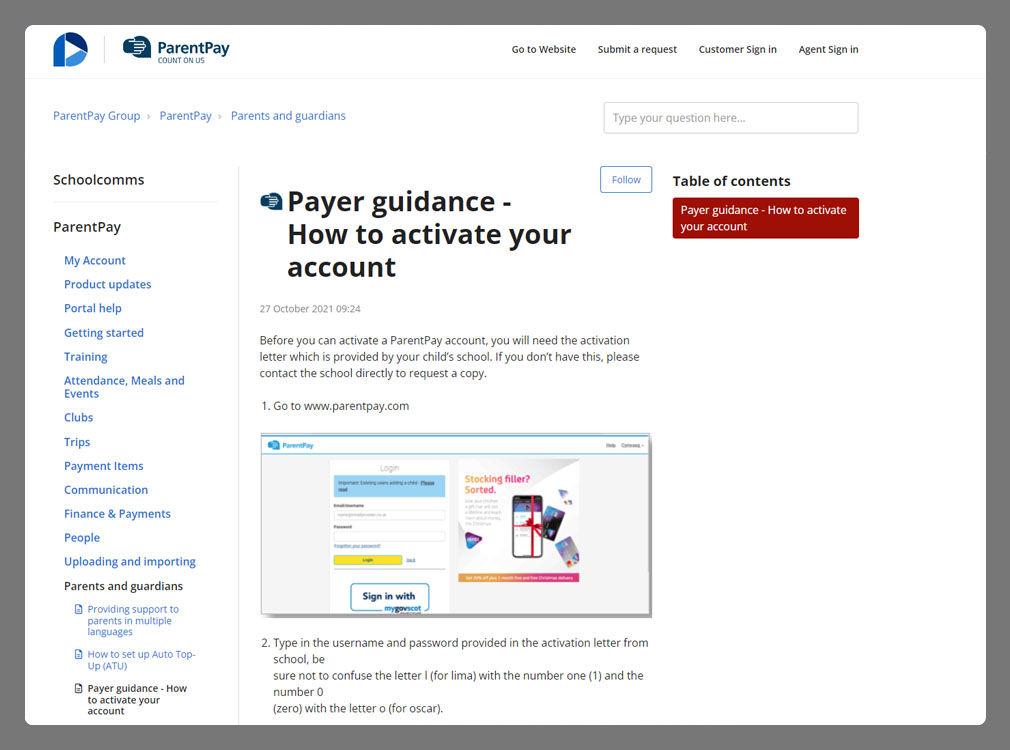
Task: Open Payment Items category
Action: click(104, 466)
